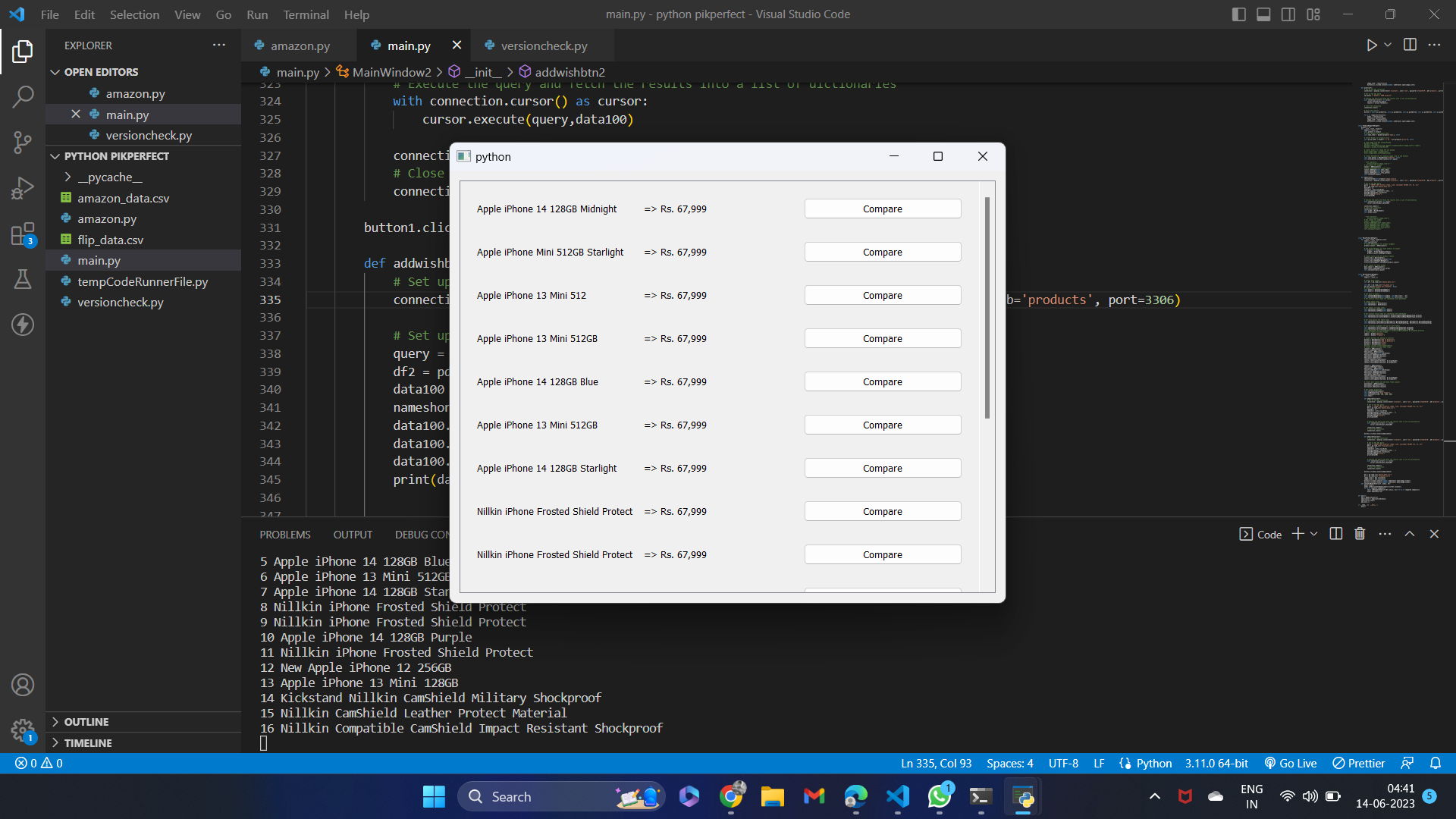The height and width of the screenshot is (819, 1456).
Task: Open the Manage gear icon with badge
Action: [x=23, y=730]
